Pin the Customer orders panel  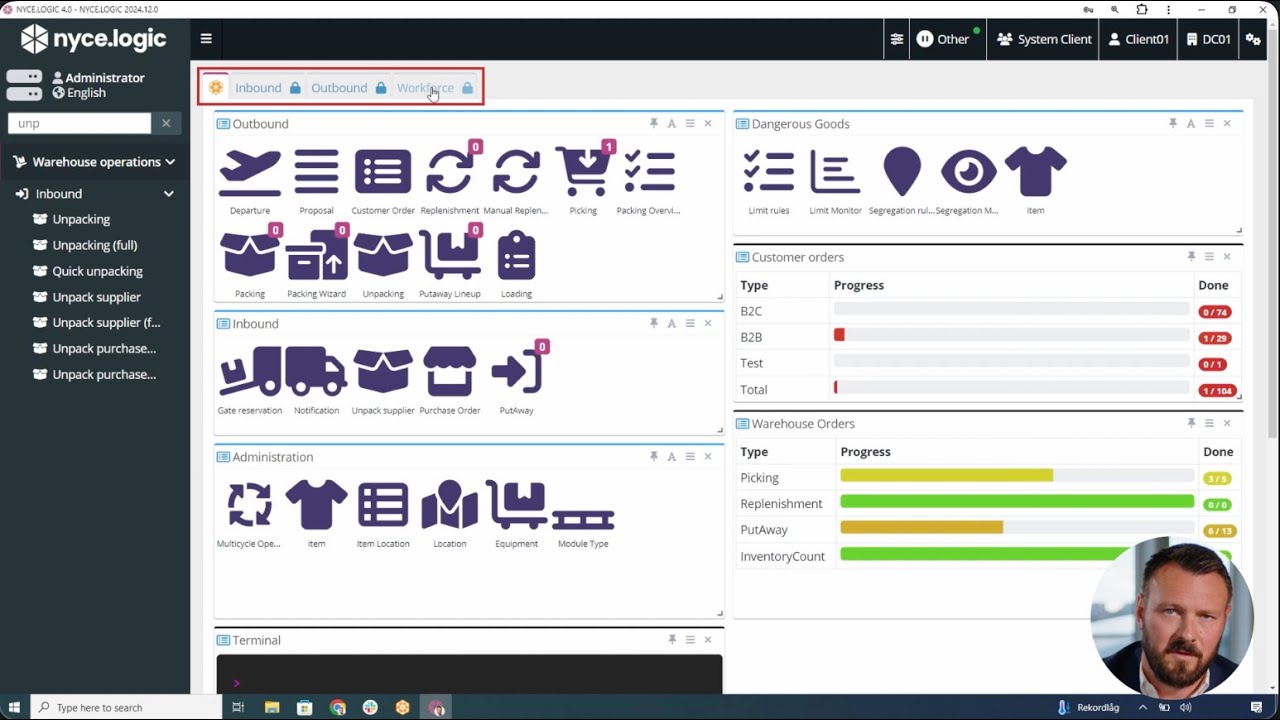tap(1190, 256)
